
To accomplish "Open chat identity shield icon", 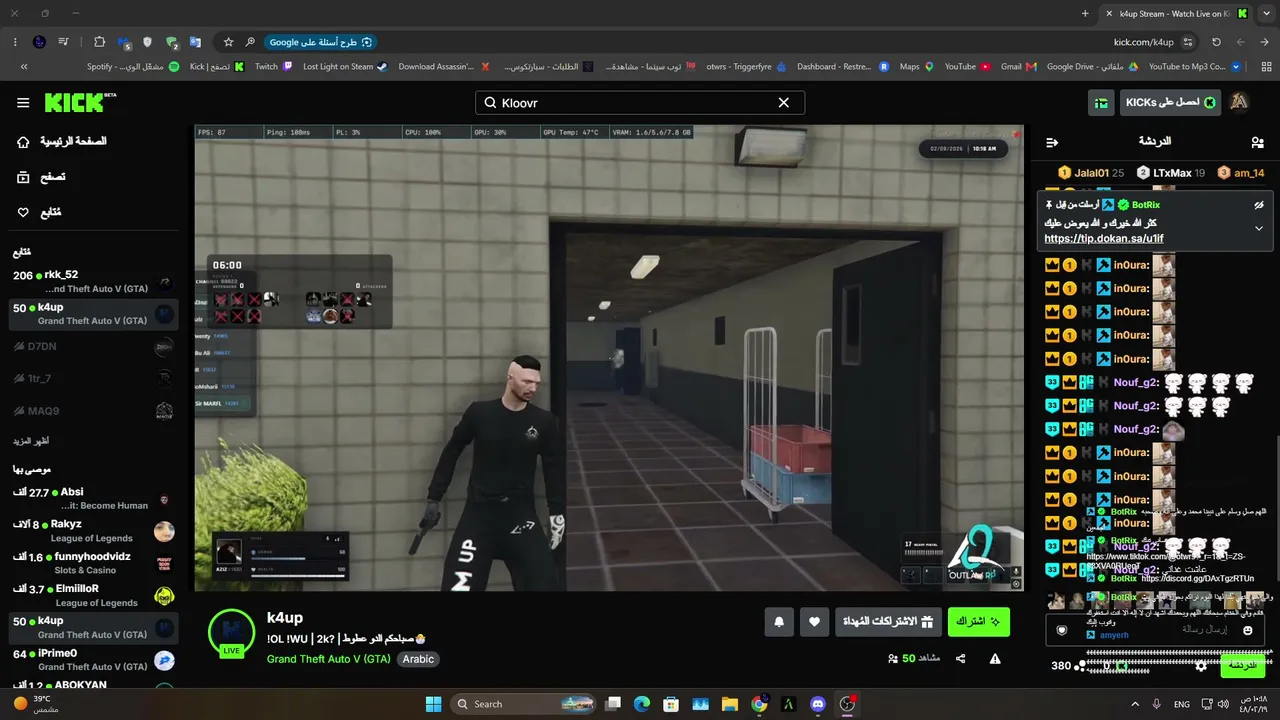I will click(x=1062, y=630).
